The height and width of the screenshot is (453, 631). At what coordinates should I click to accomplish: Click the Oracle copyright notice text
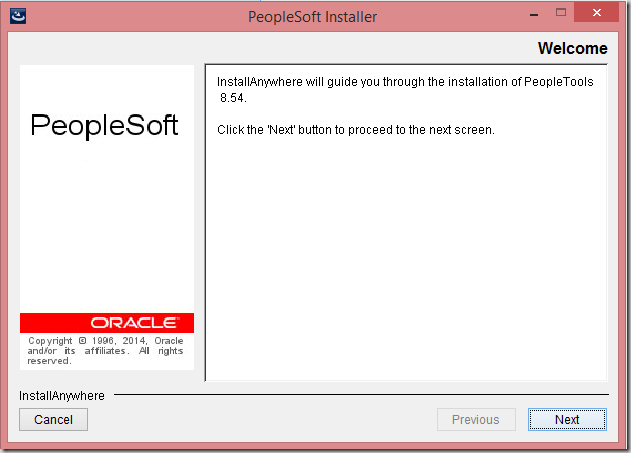(x=105, y=350)
